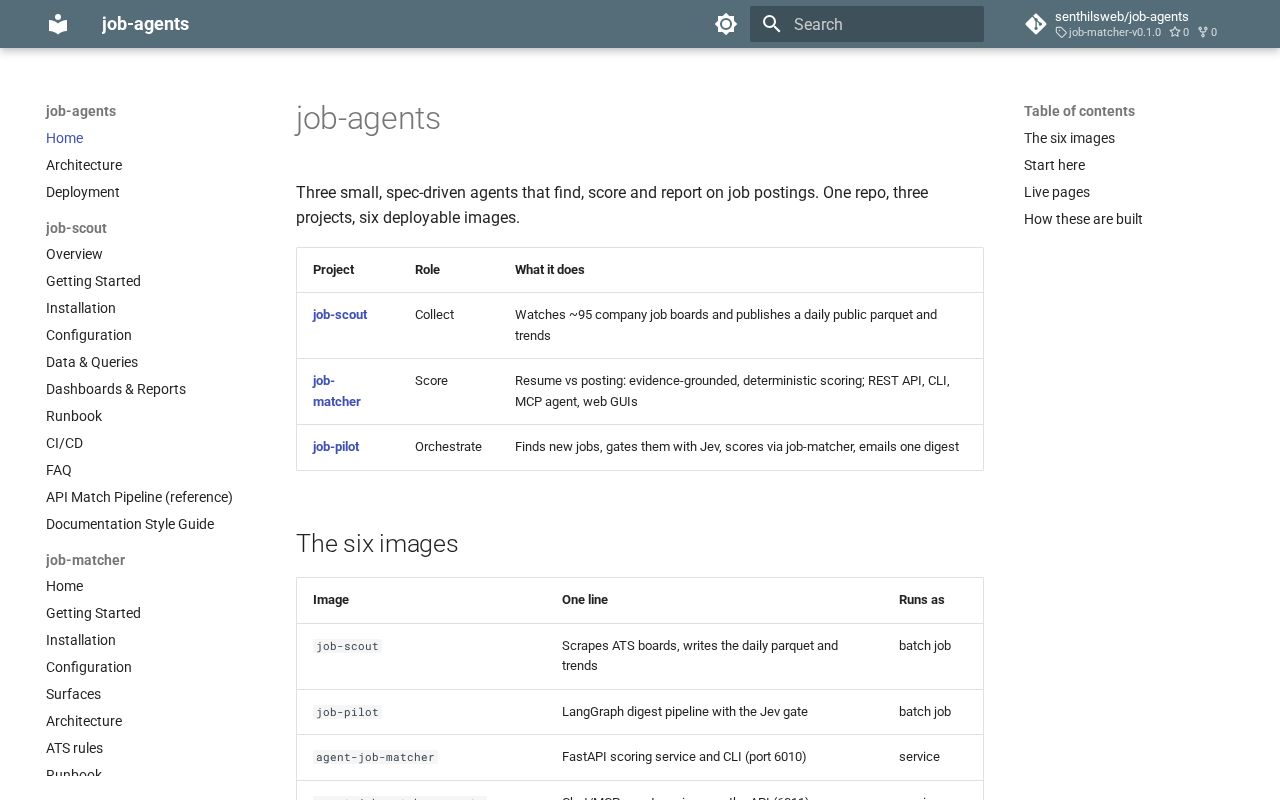Open the Documentation Style Guide
1280x800 pixels.
point(130,524)
